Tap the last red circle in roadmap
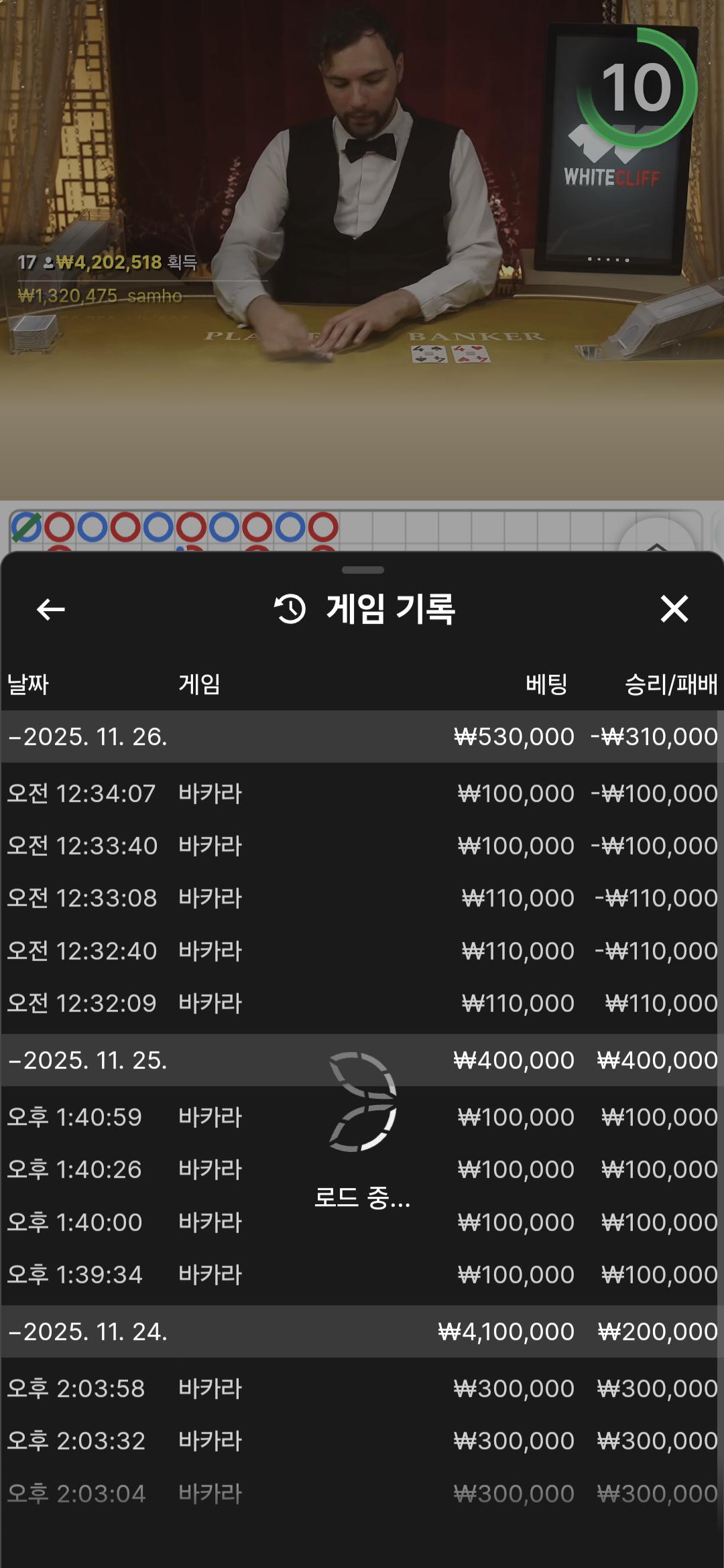724x1568 pixels. pyautogui.click(x=323, y=527)
